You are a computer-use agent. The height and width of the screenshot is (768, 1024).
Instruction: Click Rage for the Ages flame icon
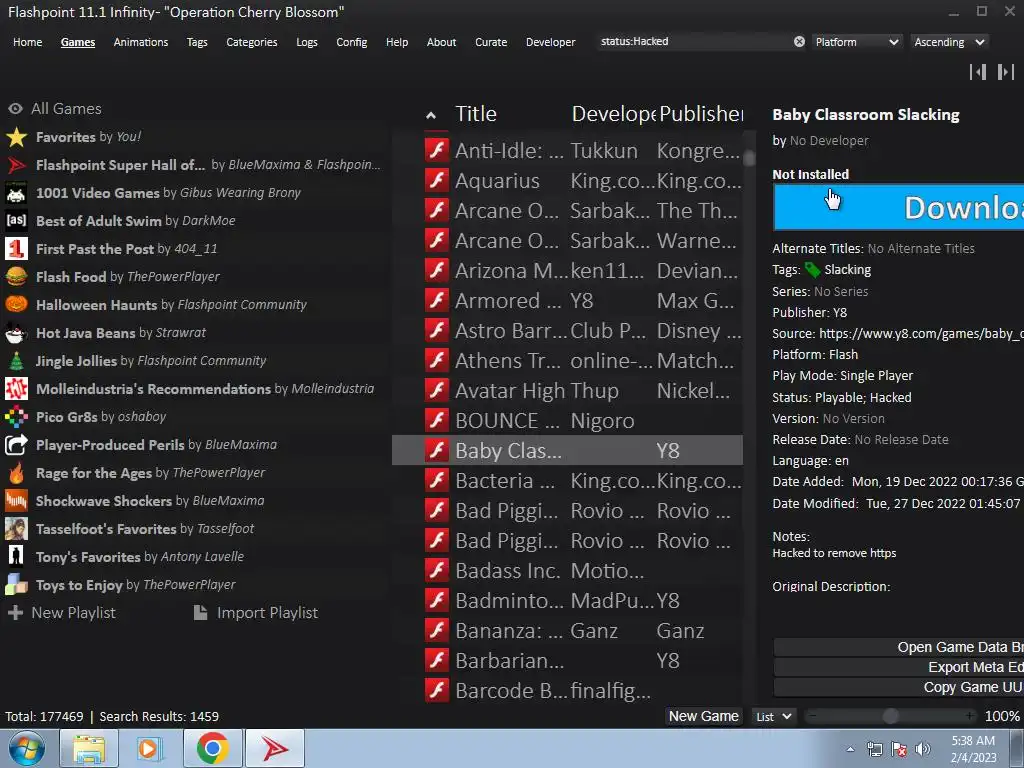pos(16,473)
